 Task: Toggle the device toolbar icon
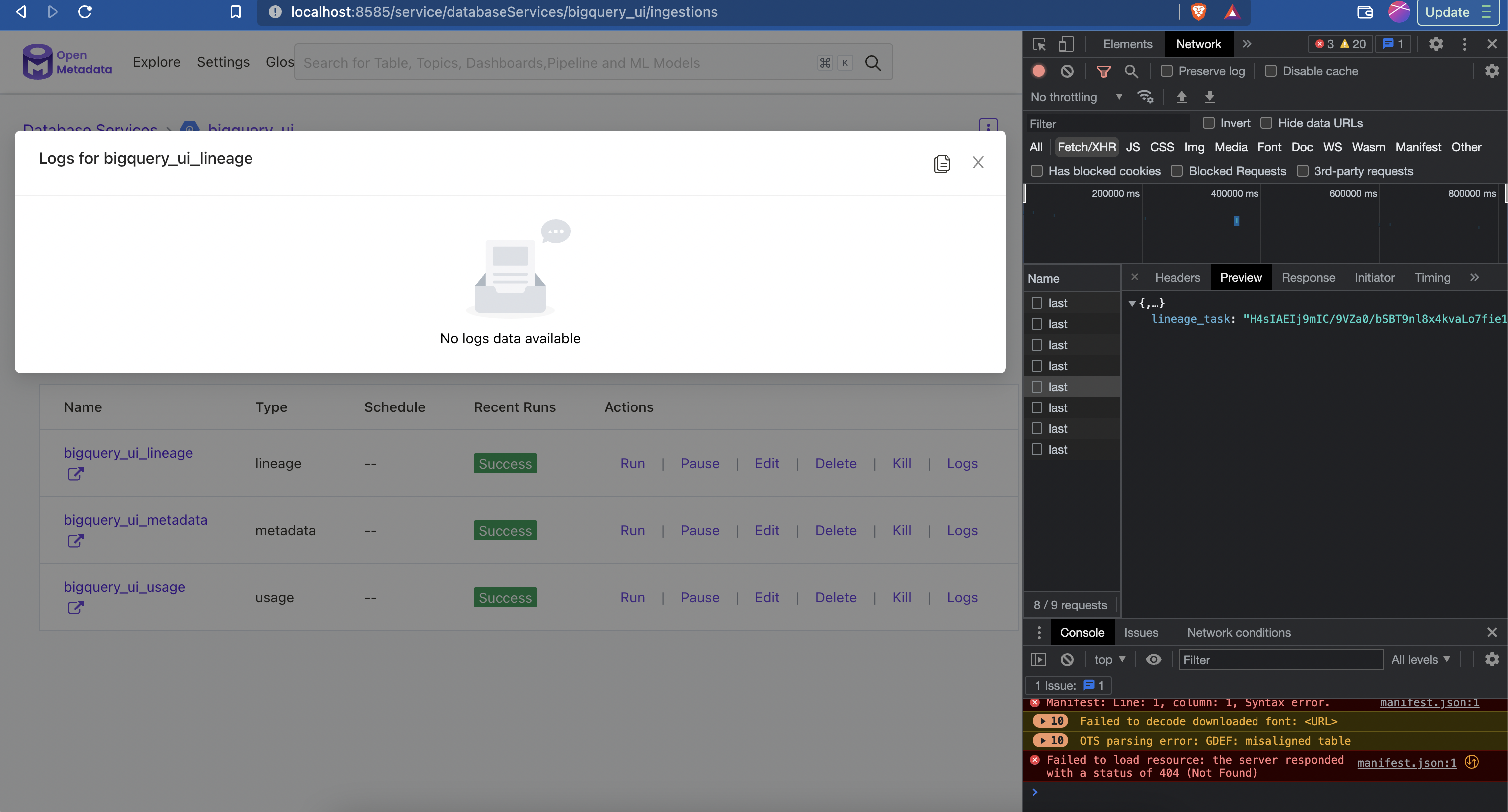pos(1066,44)
